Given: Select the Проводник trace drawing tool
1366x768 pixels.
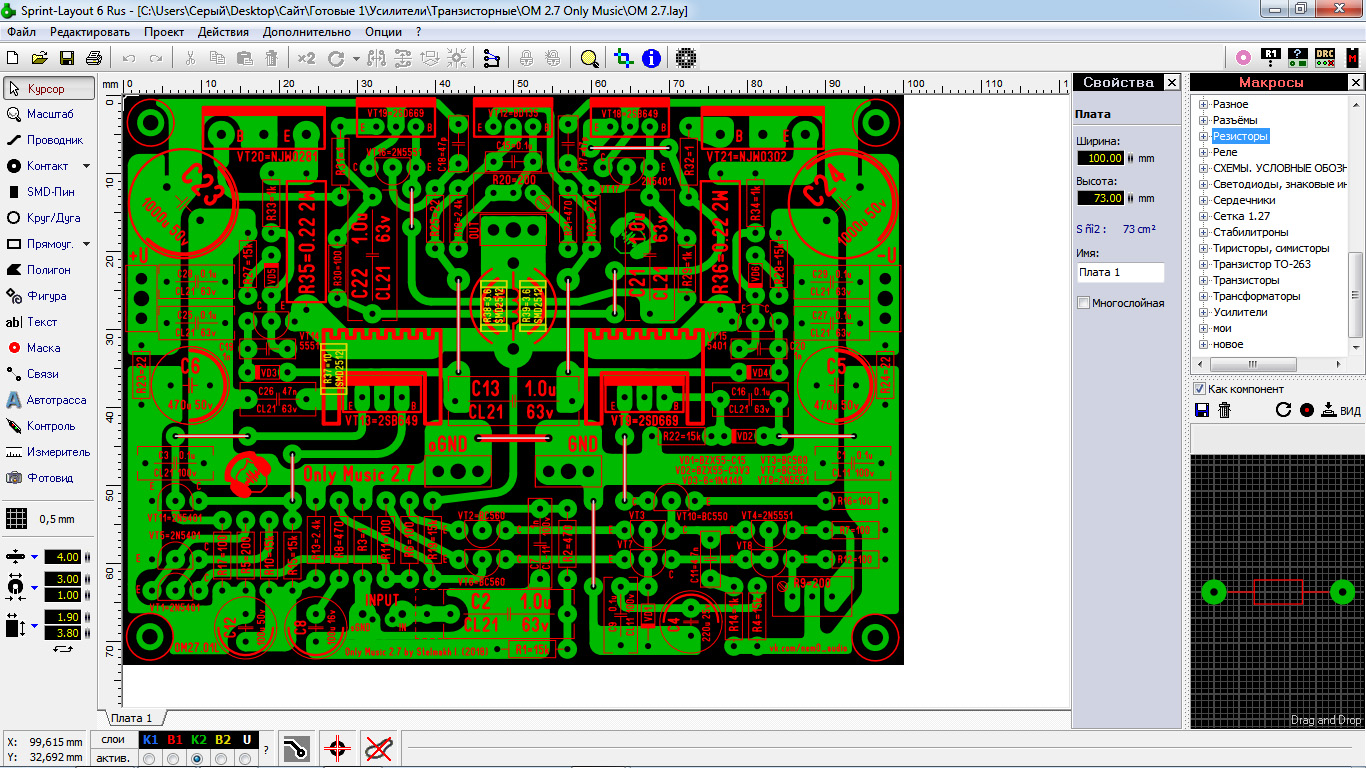Looking at the screenshot, I should pyautogui.click(x=46, y=139).
